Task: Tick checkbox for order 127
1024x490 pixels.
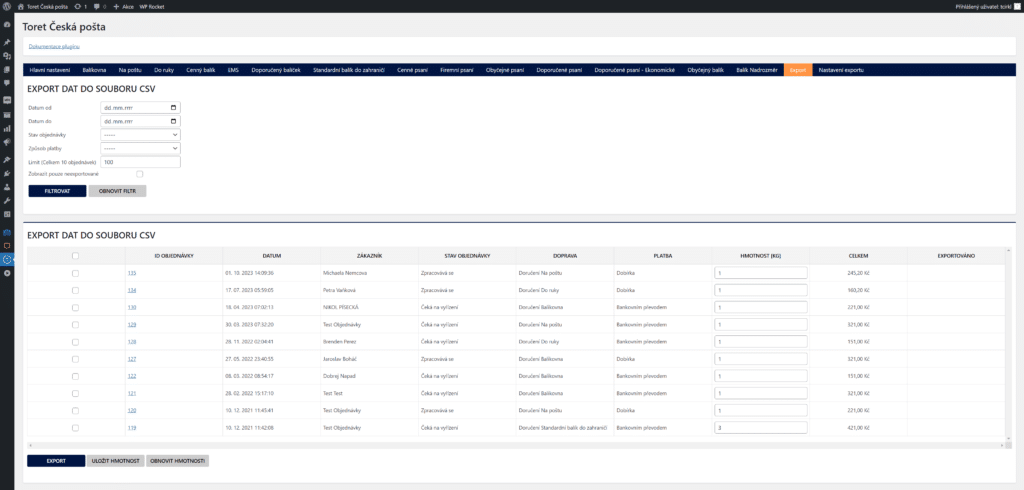Action: coord(75,359)
